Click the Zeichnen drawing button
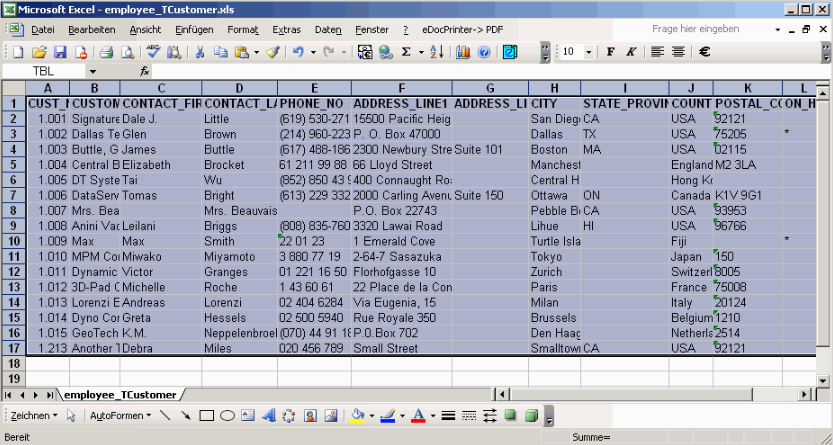 point(34,415)
